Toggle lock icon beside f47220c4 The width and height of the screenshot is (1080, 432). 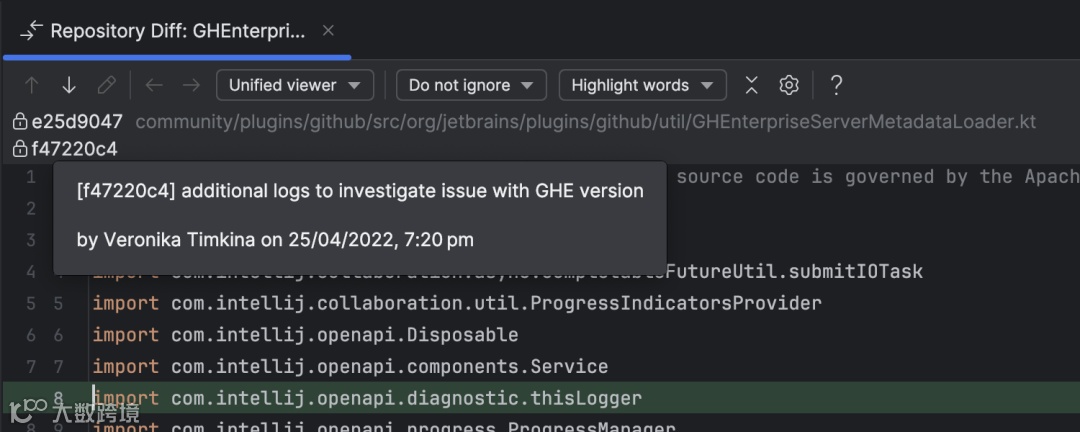click(x=19, y=149)
